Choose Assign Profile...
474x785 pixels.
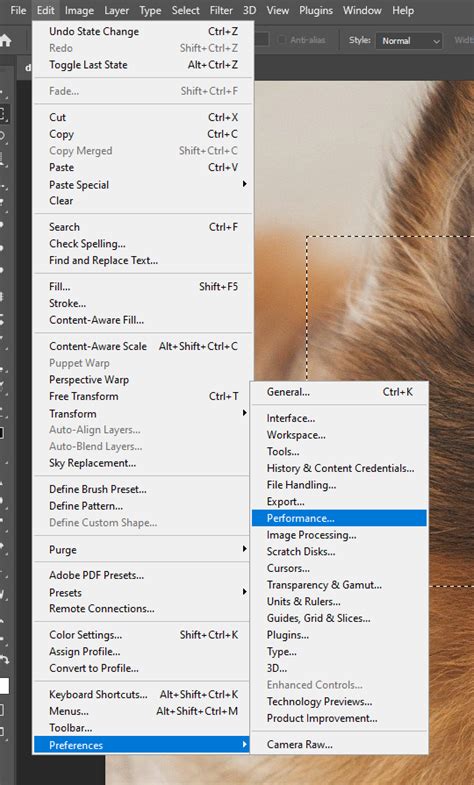tap(143, 651)
